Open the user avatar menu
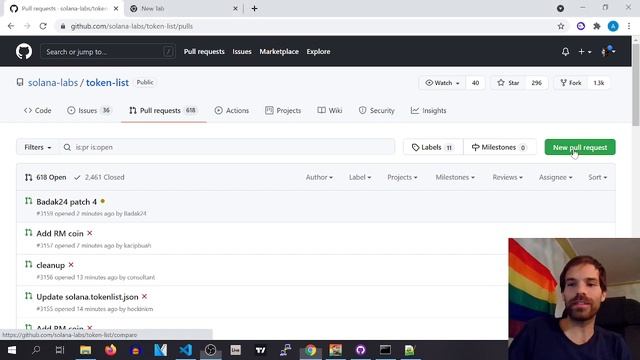This screenshot has height=360, width=640. (x=608, y=51)
